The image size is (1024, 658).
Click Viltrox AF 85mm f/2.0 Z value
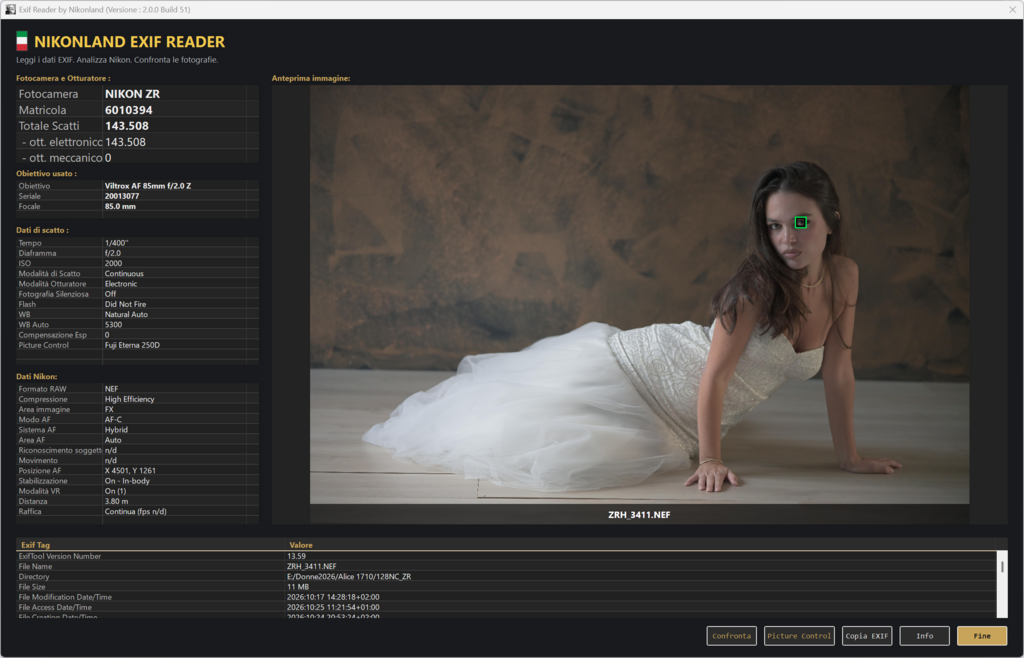pos(148,186)
